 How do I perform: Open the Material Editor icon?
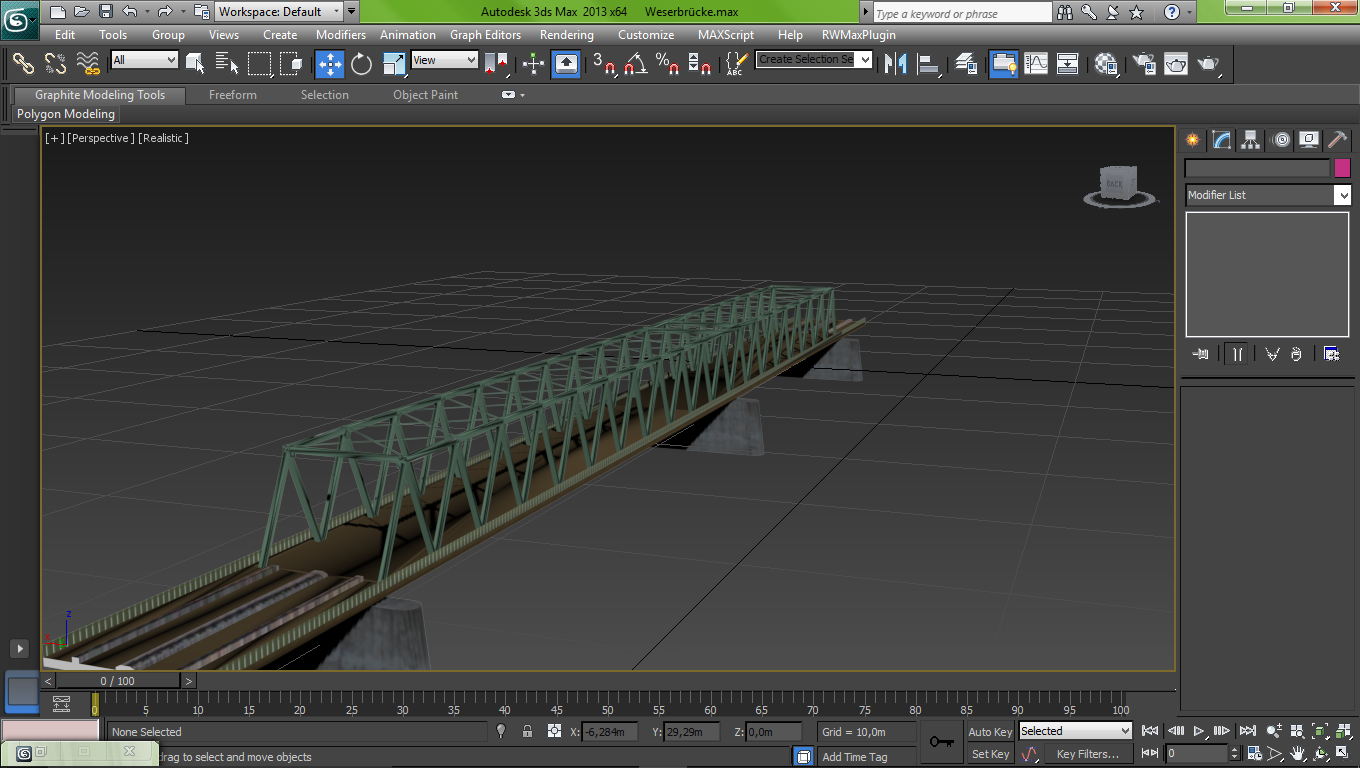click(x=1106, y=64)
